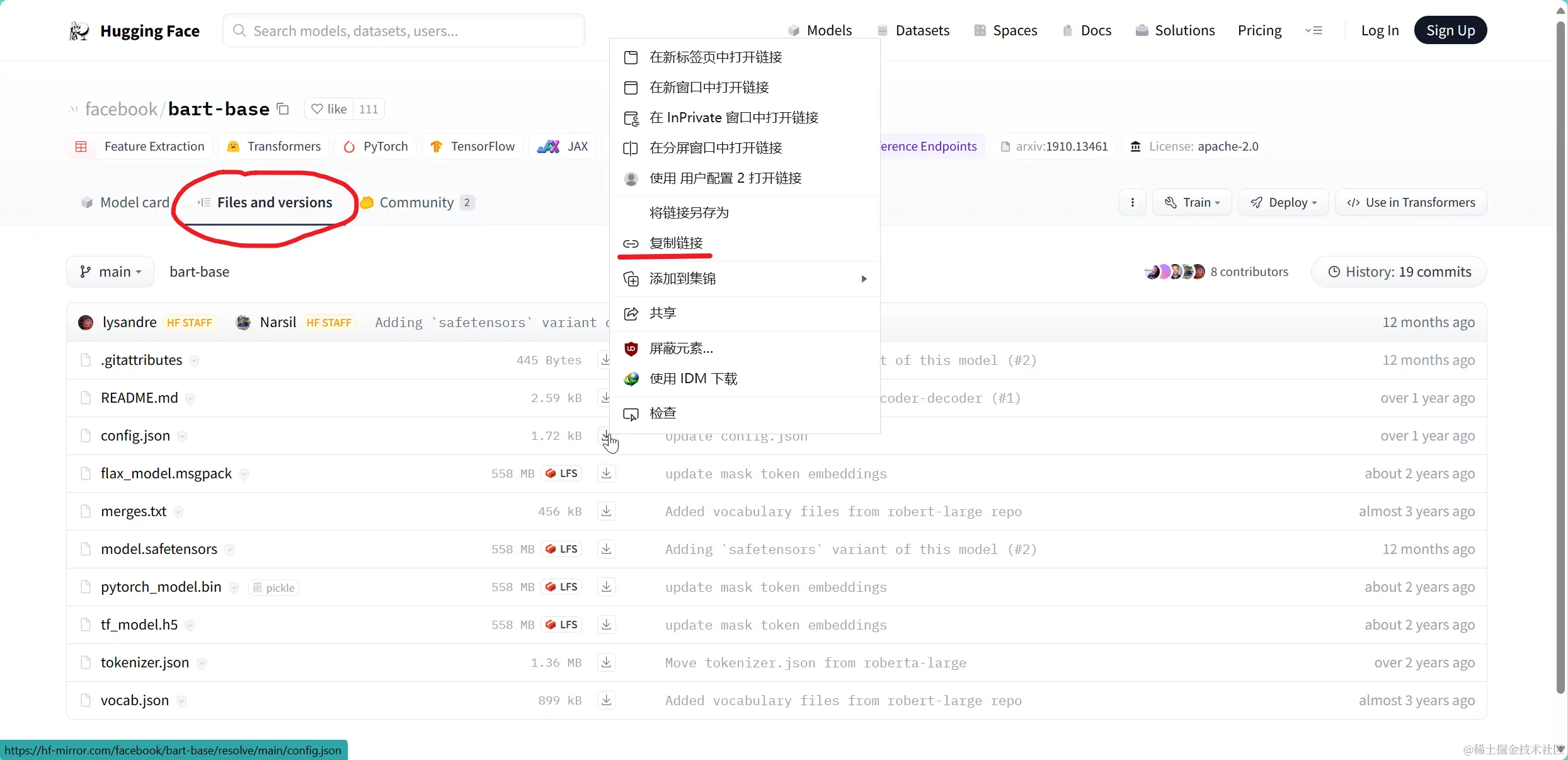Click the copy model name icon beside bart-base

click(283, 109)
